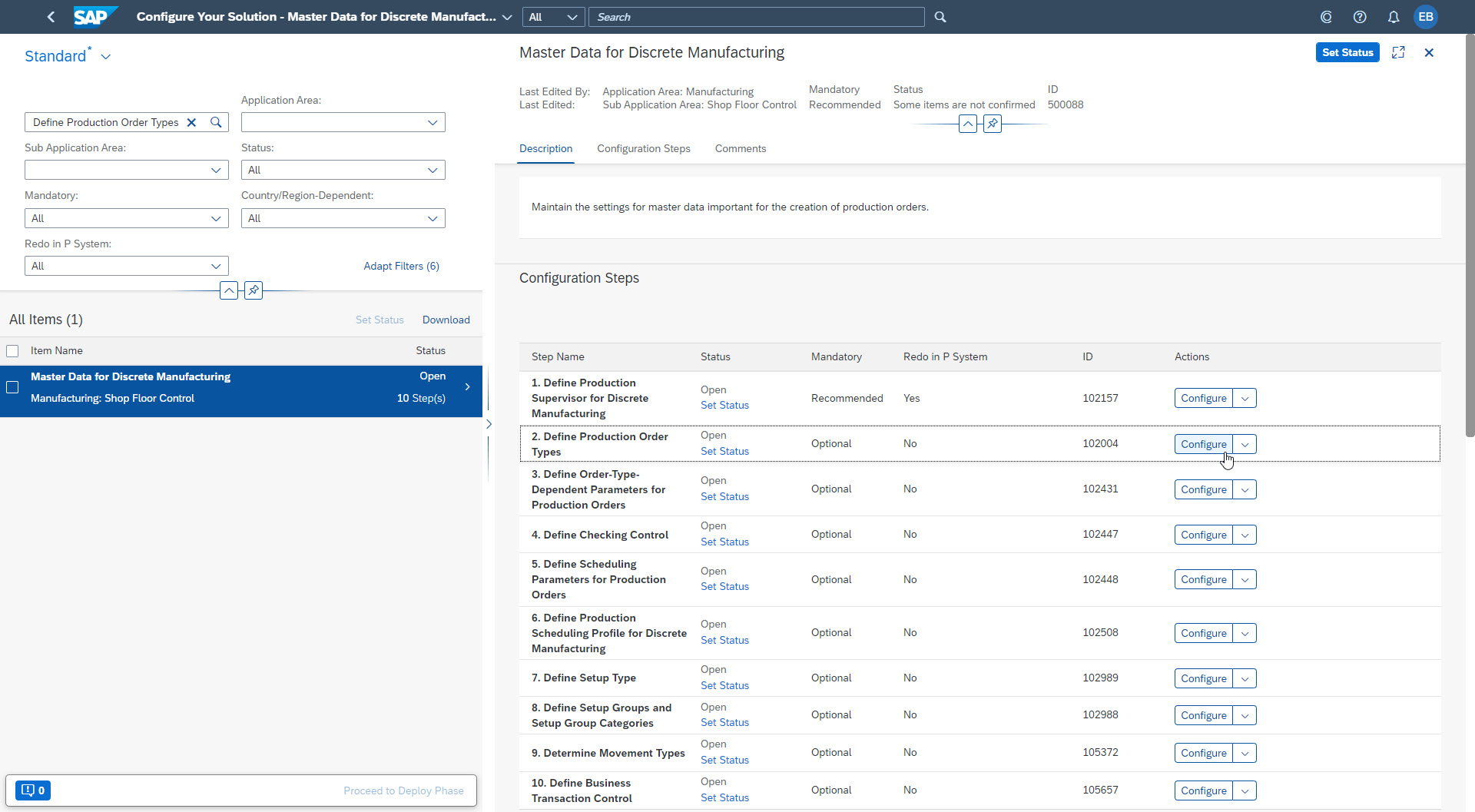Click the blue Set Status button
This screenshot has height=812, width=1475.
point(1347,52)
